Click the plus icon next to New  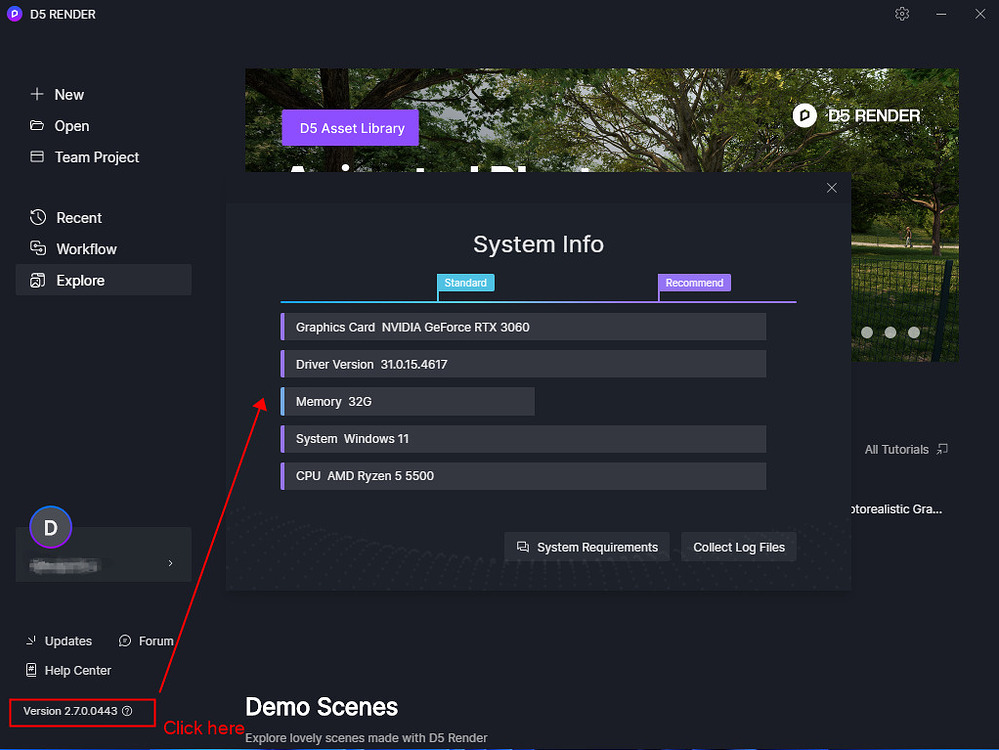(37, 94)
